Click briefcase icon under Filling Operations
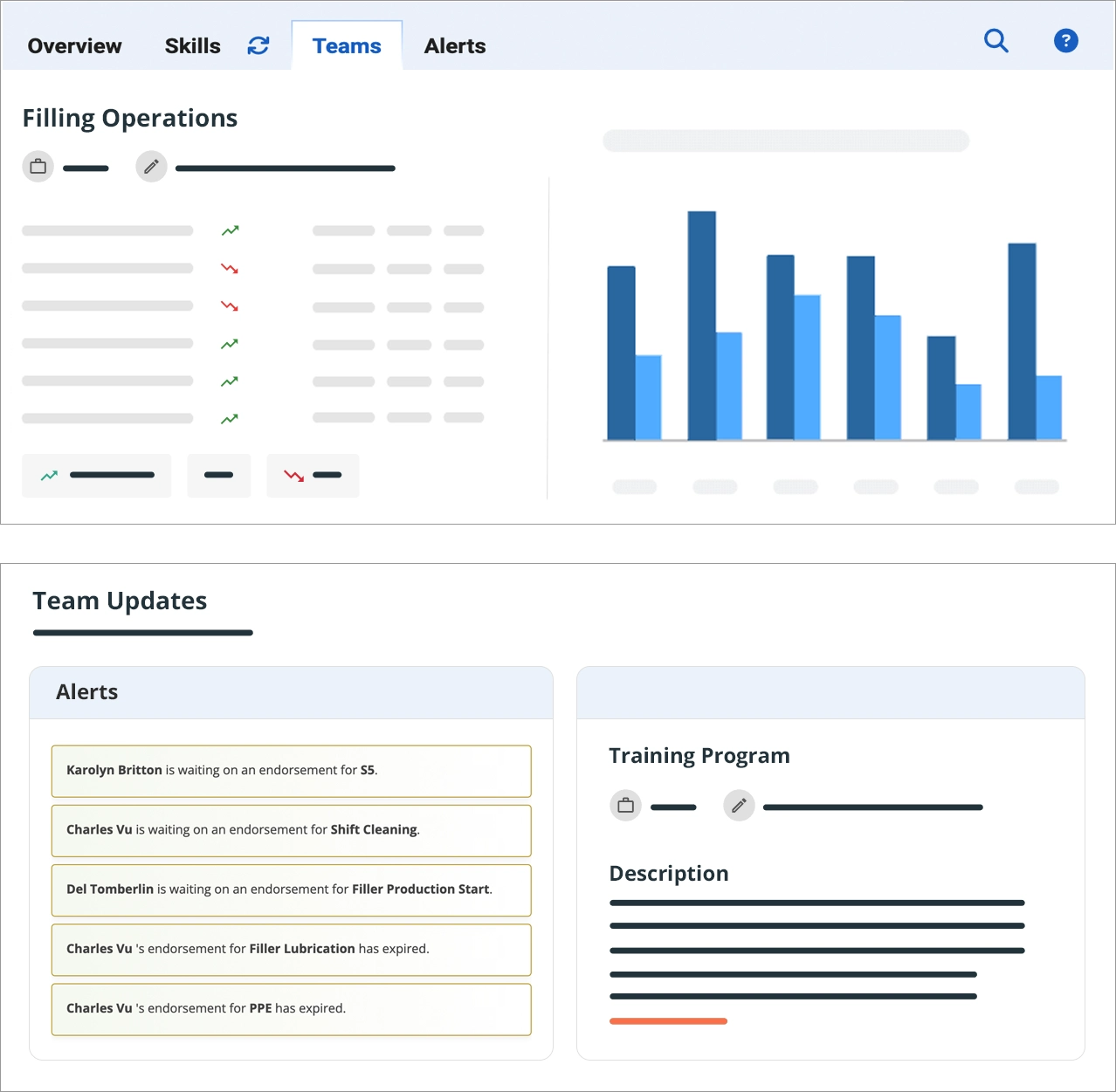 (x=38, y=167)
